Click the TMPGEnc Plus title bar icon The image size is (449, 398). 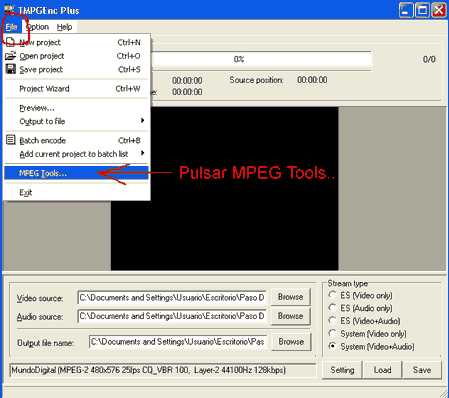coord(9,10)
